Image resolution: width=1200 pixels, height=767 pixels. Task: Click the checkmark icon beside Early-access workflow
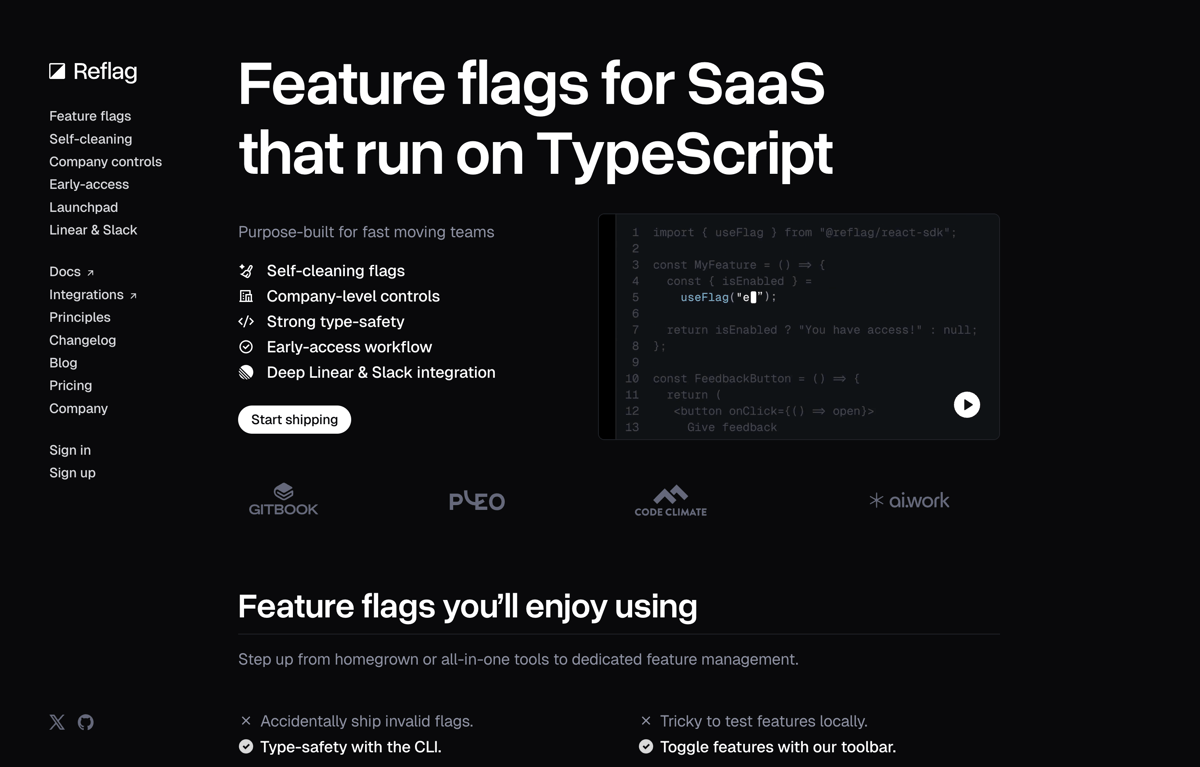245,347
